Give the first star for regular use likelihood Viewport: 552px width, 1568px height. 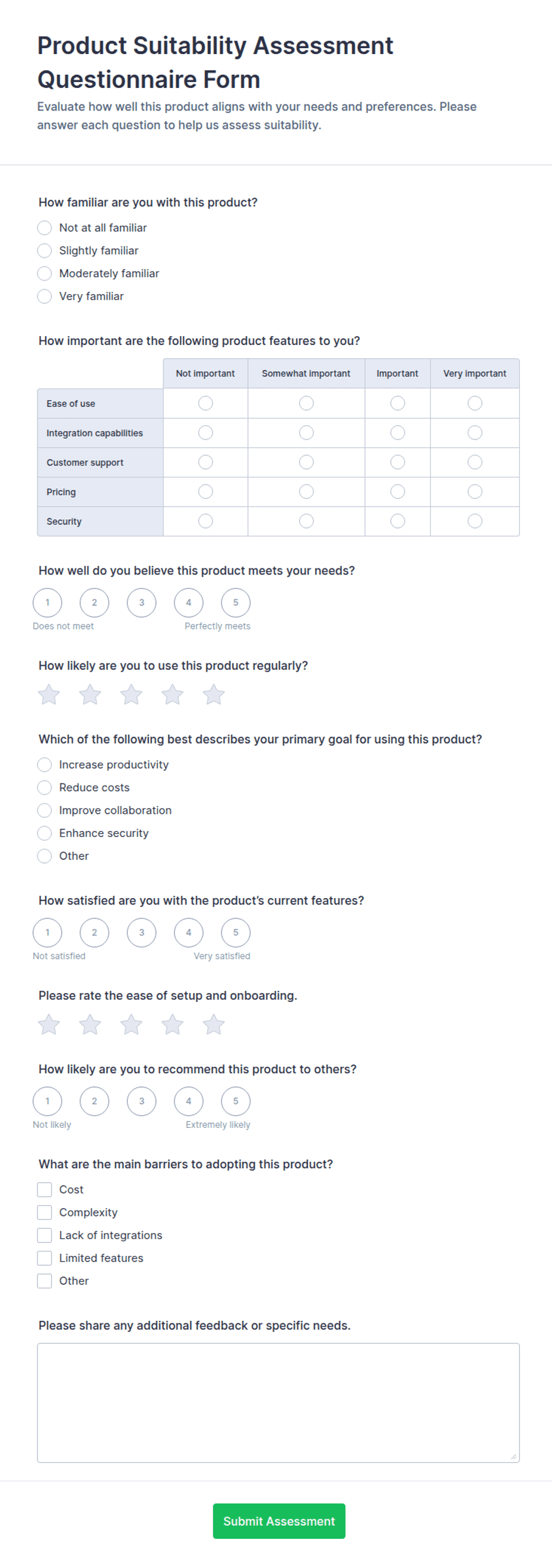tap(49, 694)
